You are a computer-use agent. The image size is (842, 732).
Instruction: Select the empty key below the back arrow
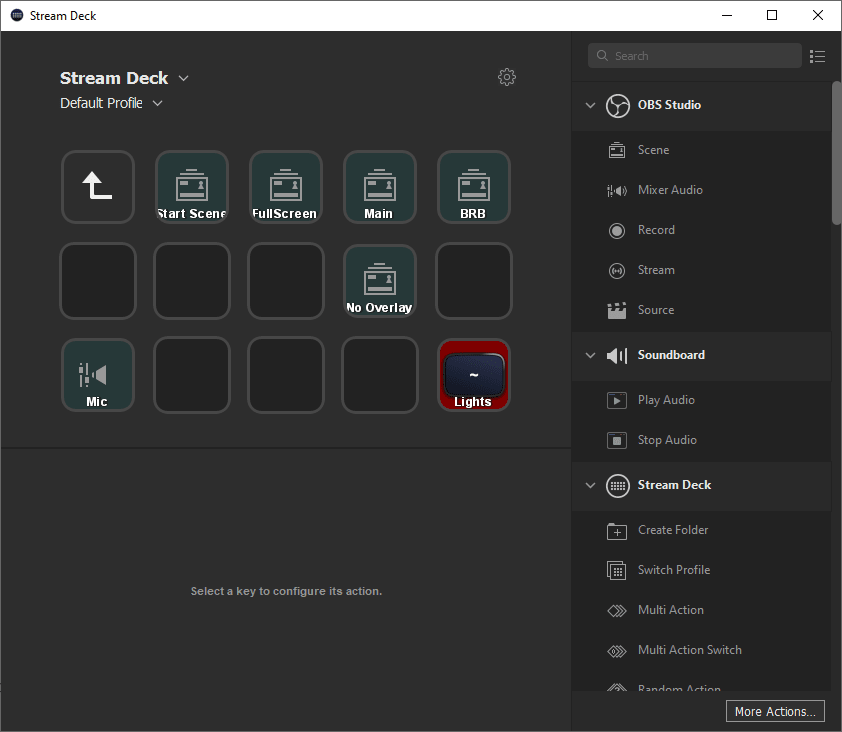tap(98, 280)
